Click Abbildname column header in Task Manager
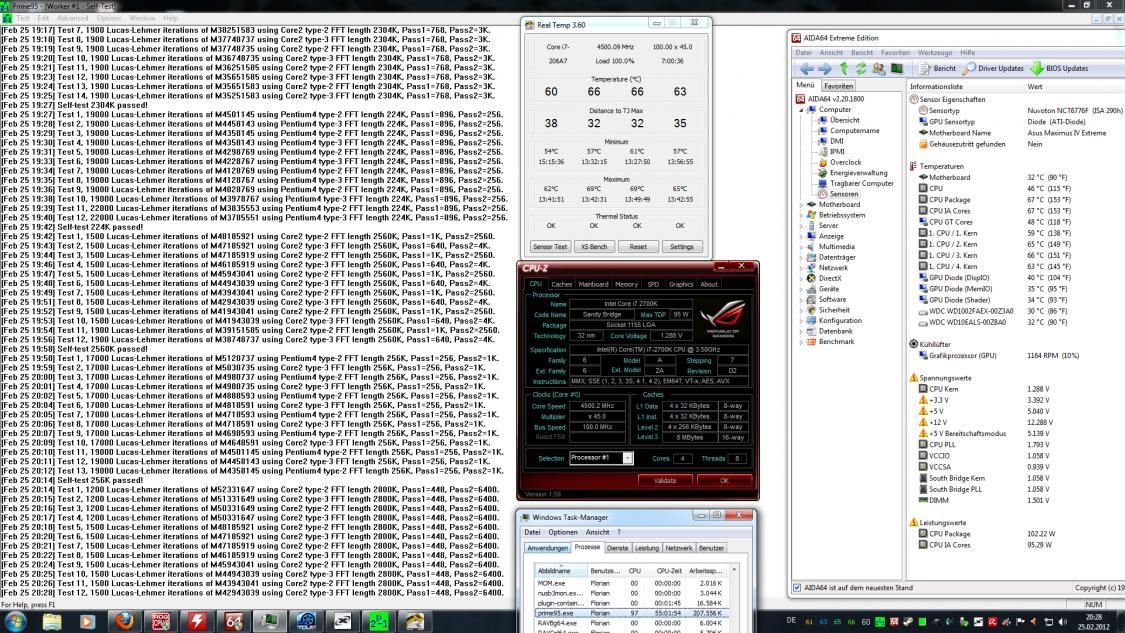The height and width of the screenshot is (633, 1125). tap(561, 571)
